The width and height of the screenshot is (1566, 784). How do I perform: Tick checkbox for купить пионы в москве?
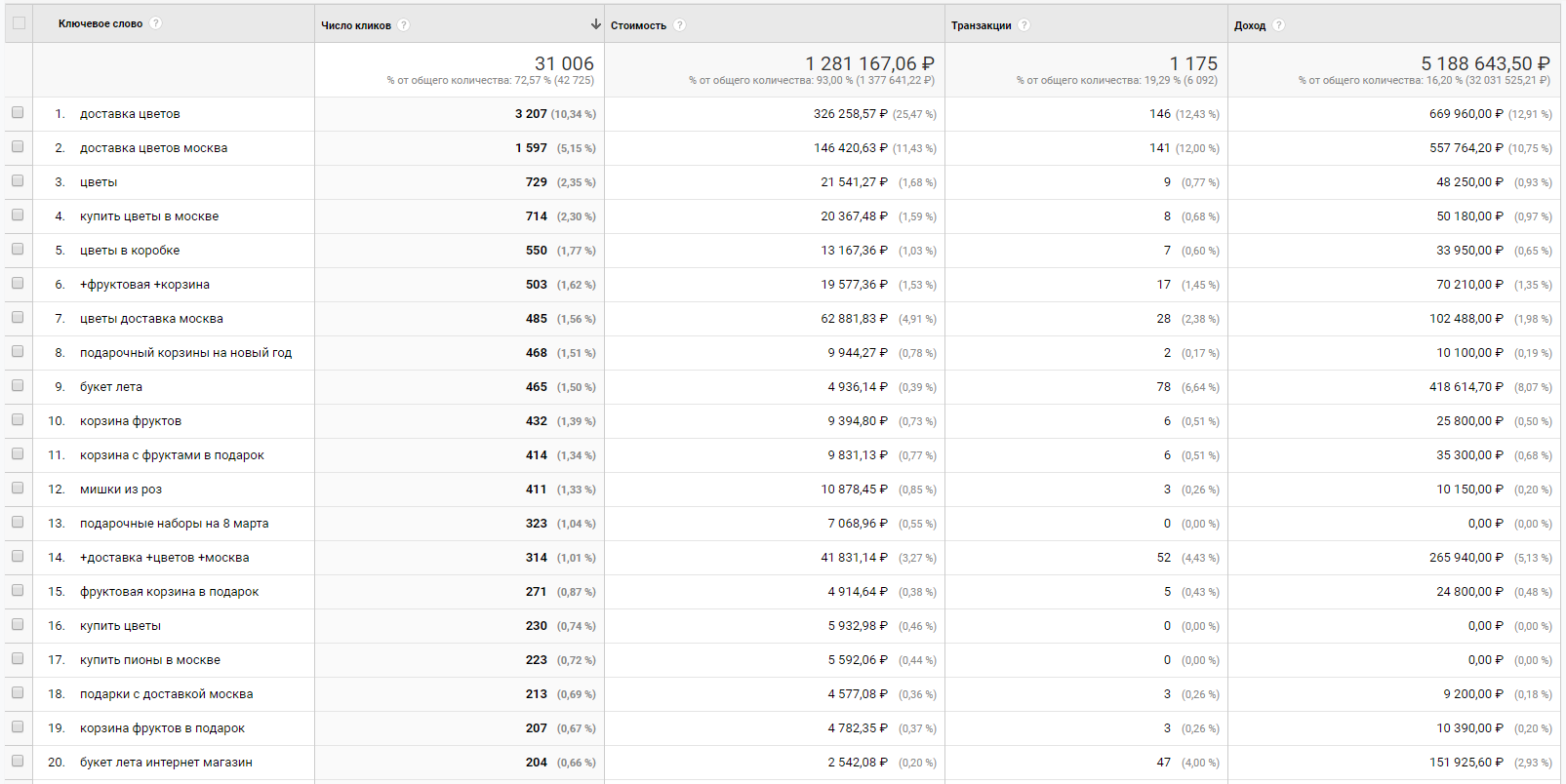pos(18,659)
